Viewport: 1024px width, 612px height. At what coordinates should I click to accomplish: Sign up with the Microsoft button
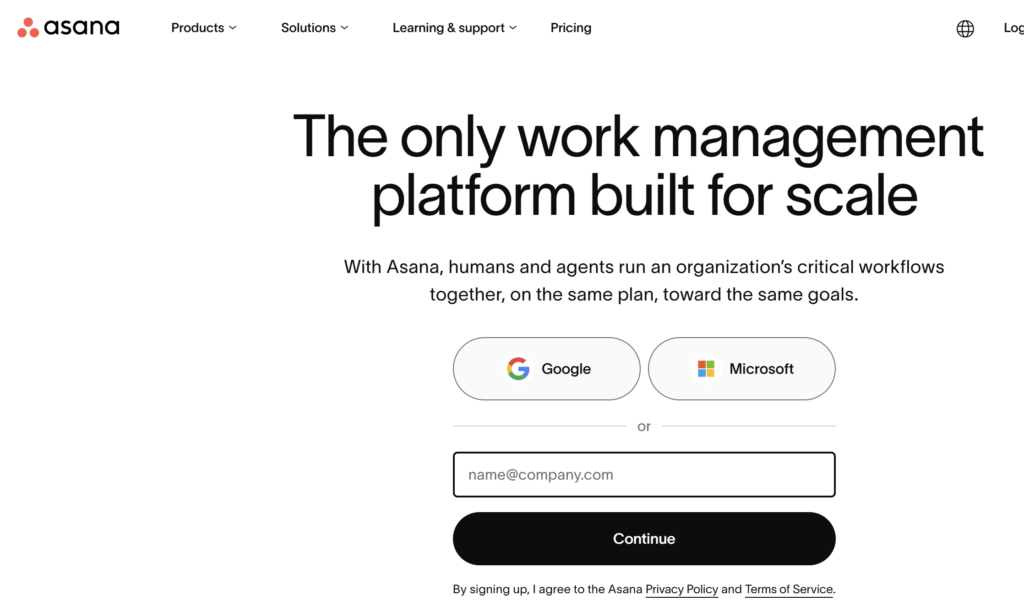click(x=742, y=369)
